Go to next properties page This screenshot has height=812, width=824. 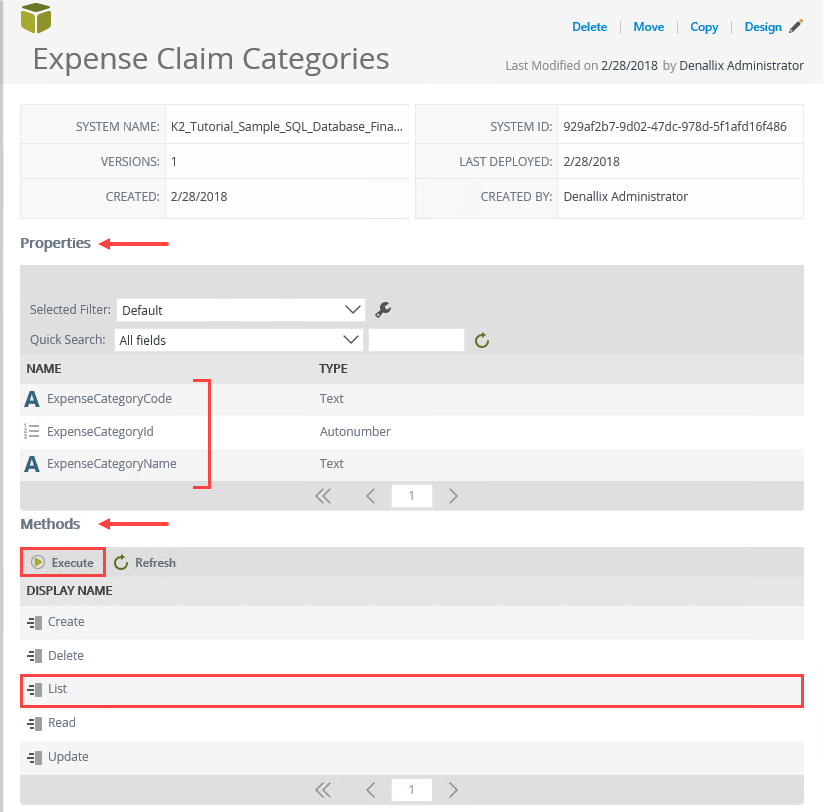tap(453, 495)
